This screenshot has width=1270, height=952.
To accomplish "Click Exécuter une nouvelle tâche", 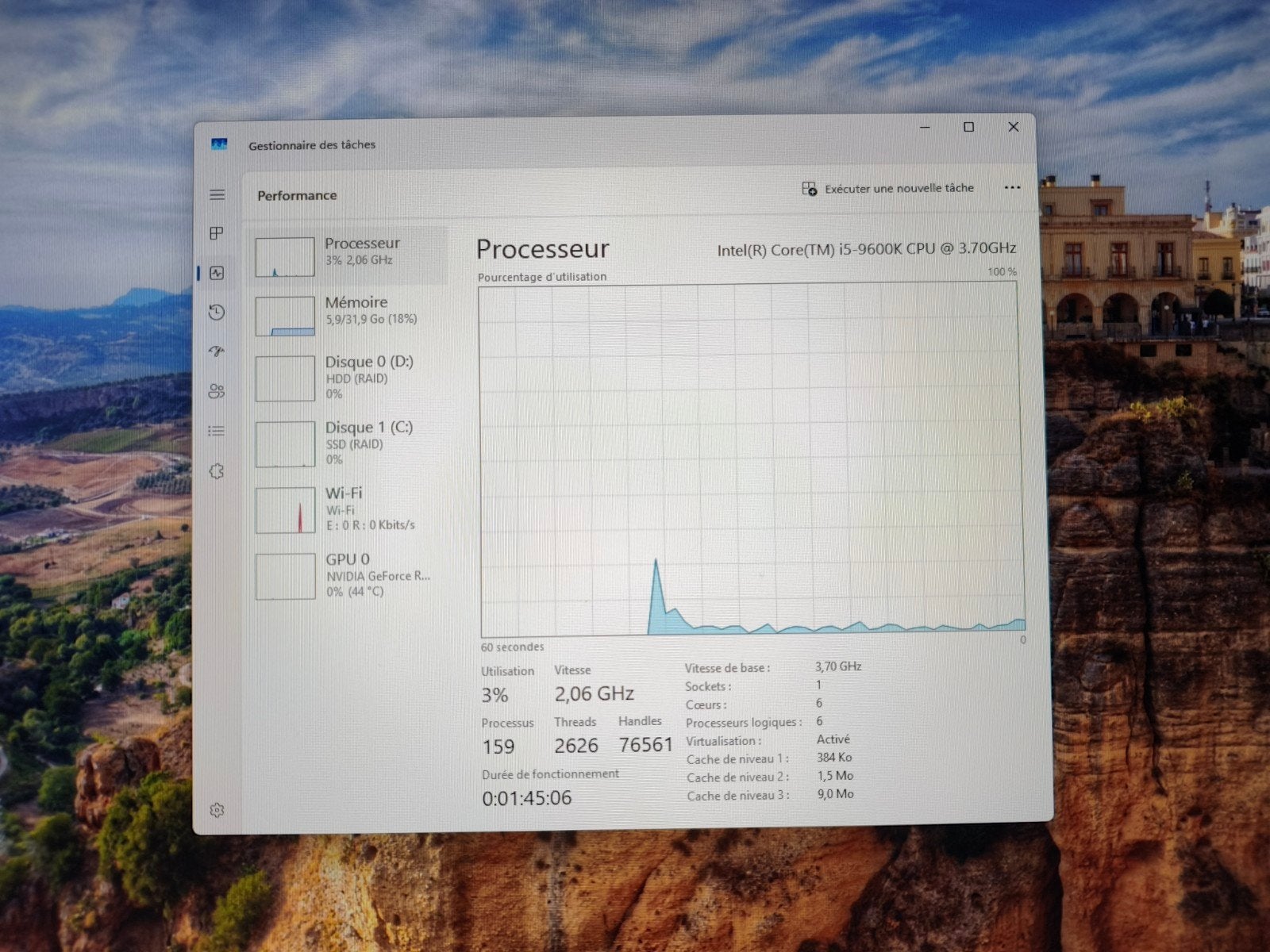I will 887,189.
